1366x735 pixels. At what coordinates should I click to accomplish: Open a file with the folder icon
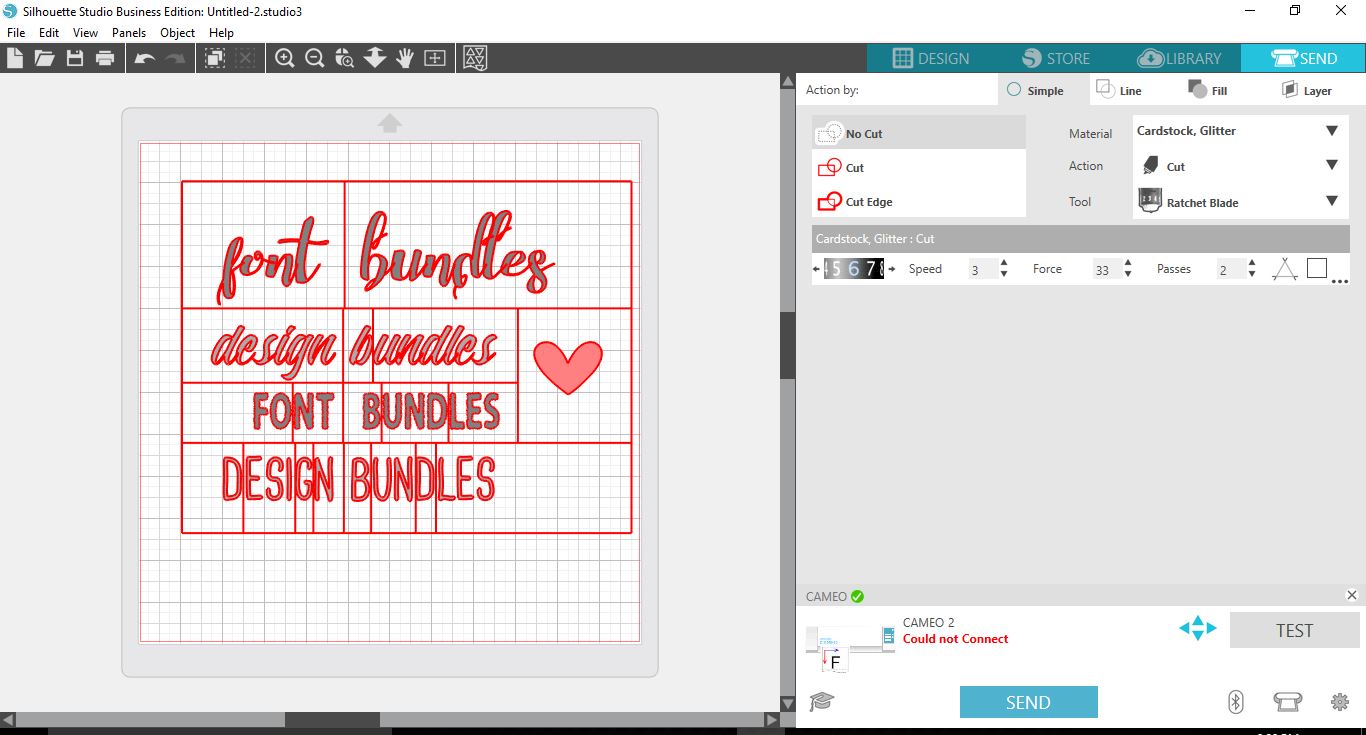coord(44,58)
